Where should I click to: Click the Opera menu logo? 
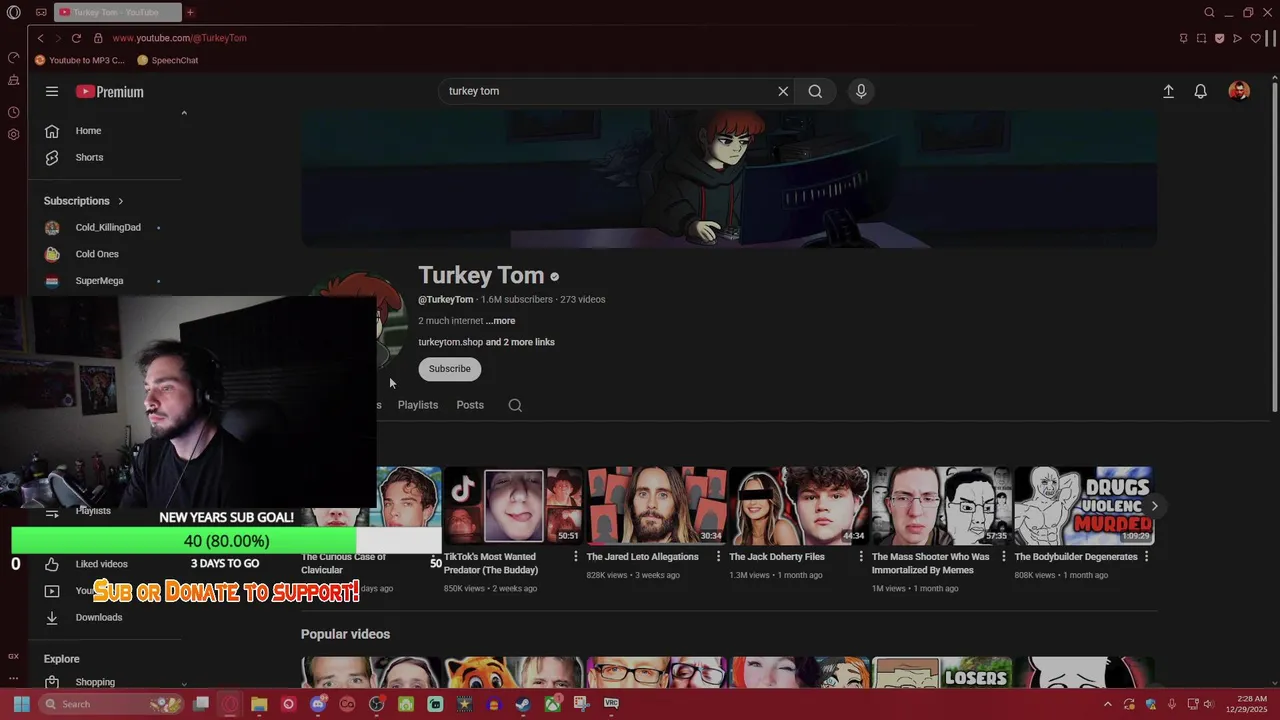13,12
